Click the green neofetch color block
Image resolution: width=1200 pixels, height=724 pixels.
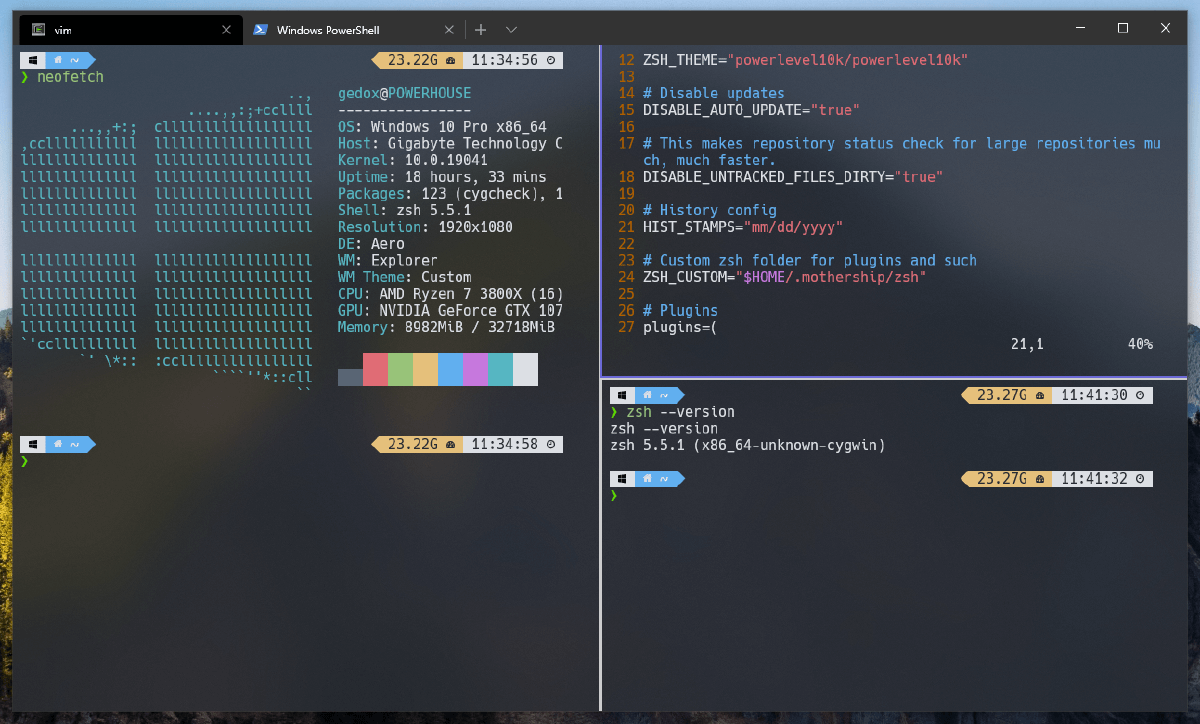400,369
